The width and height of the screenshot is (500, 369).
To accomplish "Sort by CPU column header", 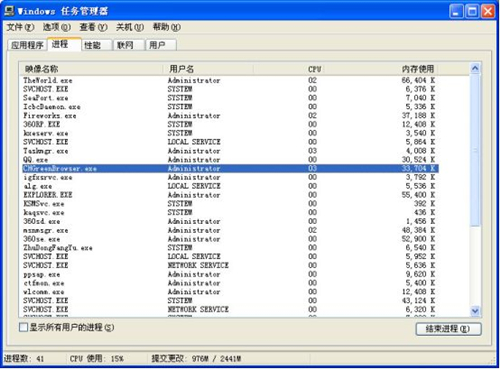I will [x=288, y=69].
